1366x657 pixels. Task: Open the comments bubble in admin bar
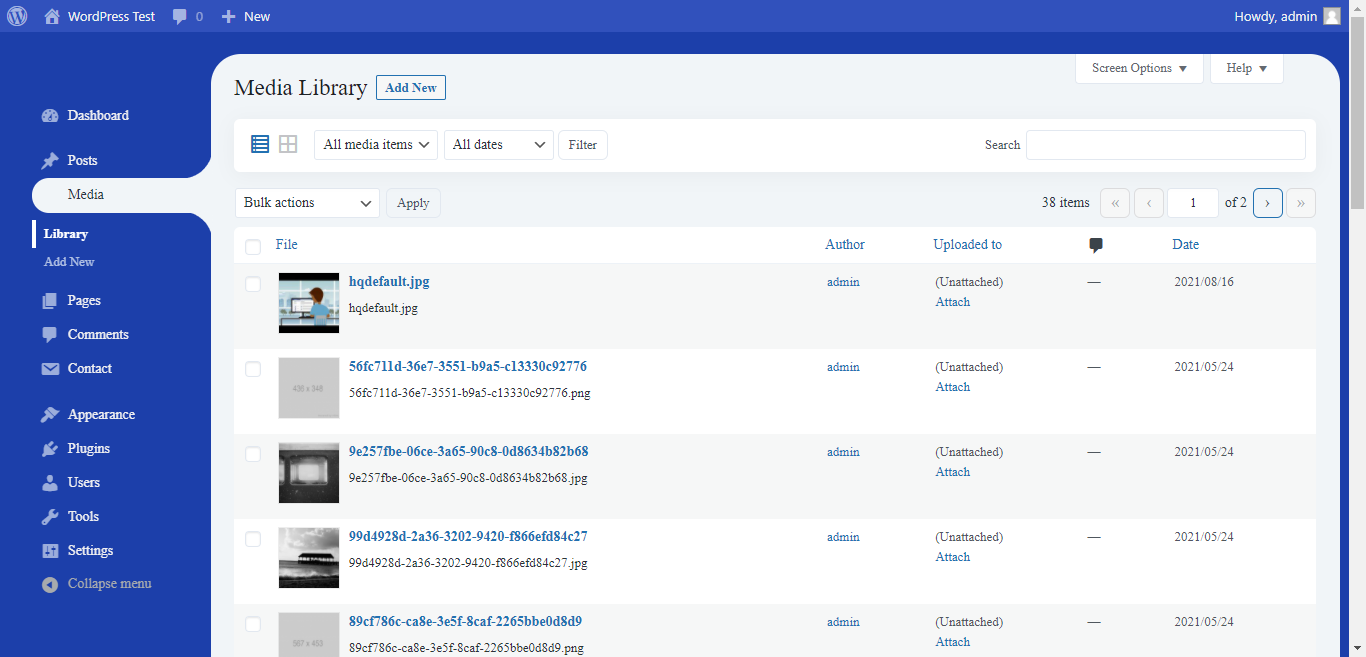point(179,17)
